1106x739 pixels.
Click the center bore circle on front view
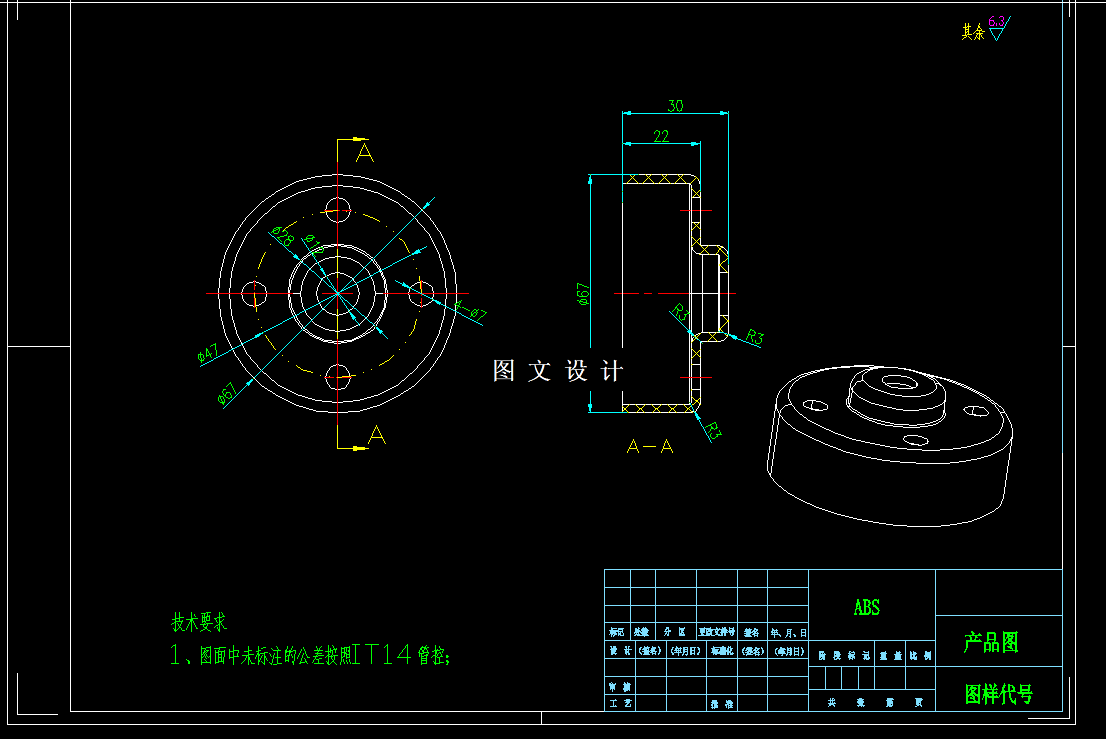(x=338, y=293)
